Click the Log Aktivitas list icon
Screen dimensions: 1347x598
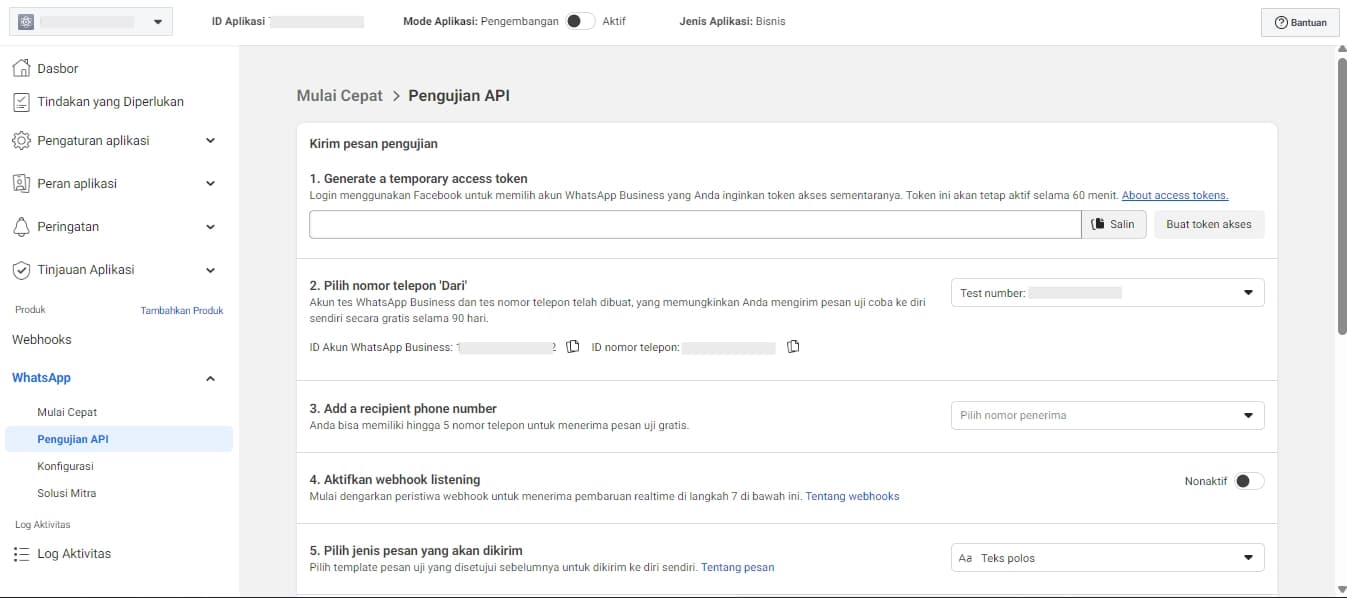click(21, 554)
